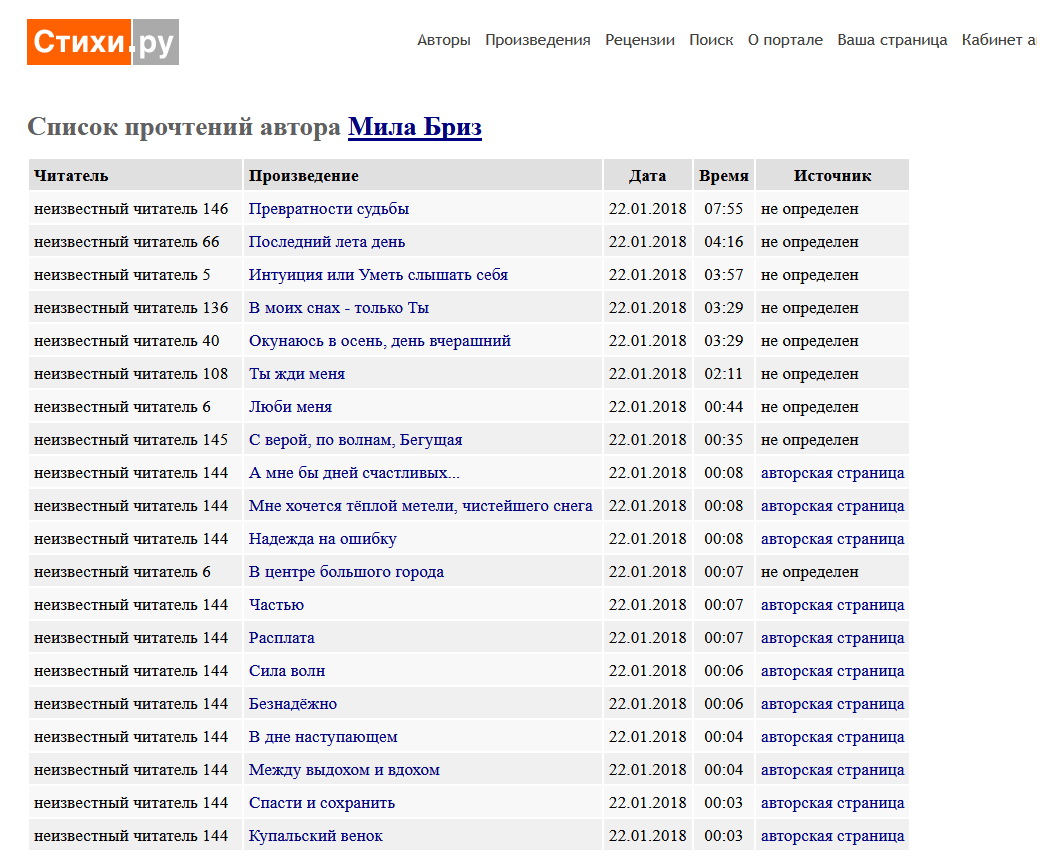Open Рецензии in the top navigation
This screenshot has height=856, width=1037.
point(639,40)
